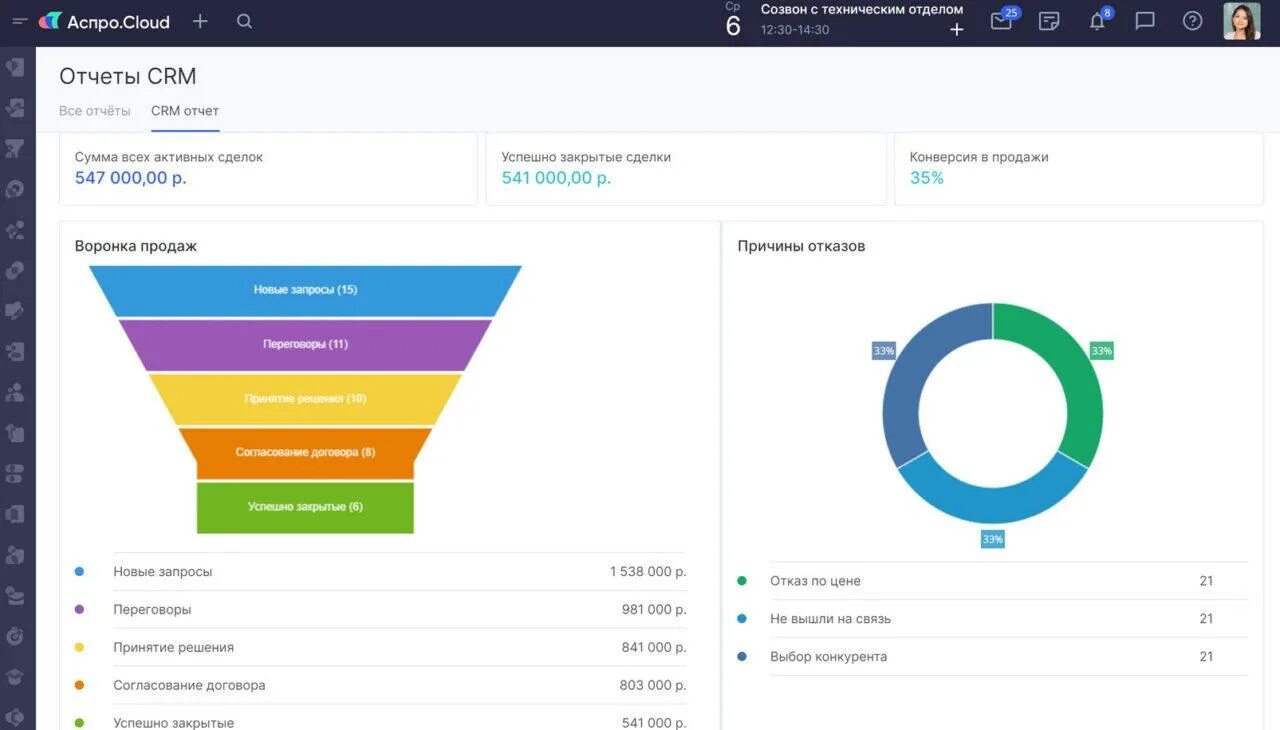Toggle Принятие решения legend item

[x=173, y=648]
